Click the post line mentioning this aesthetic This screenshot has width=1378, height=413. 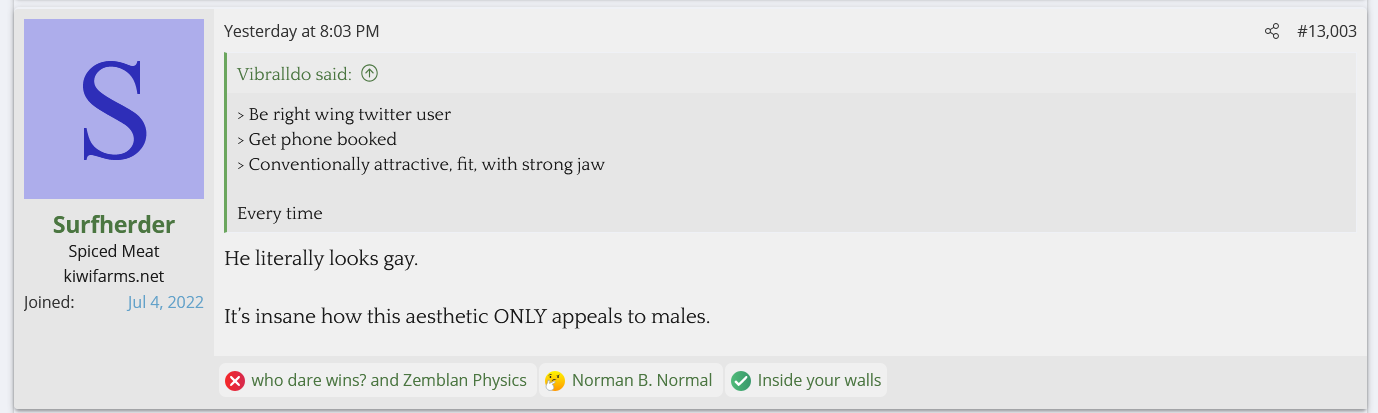click(x=467, y=317)
